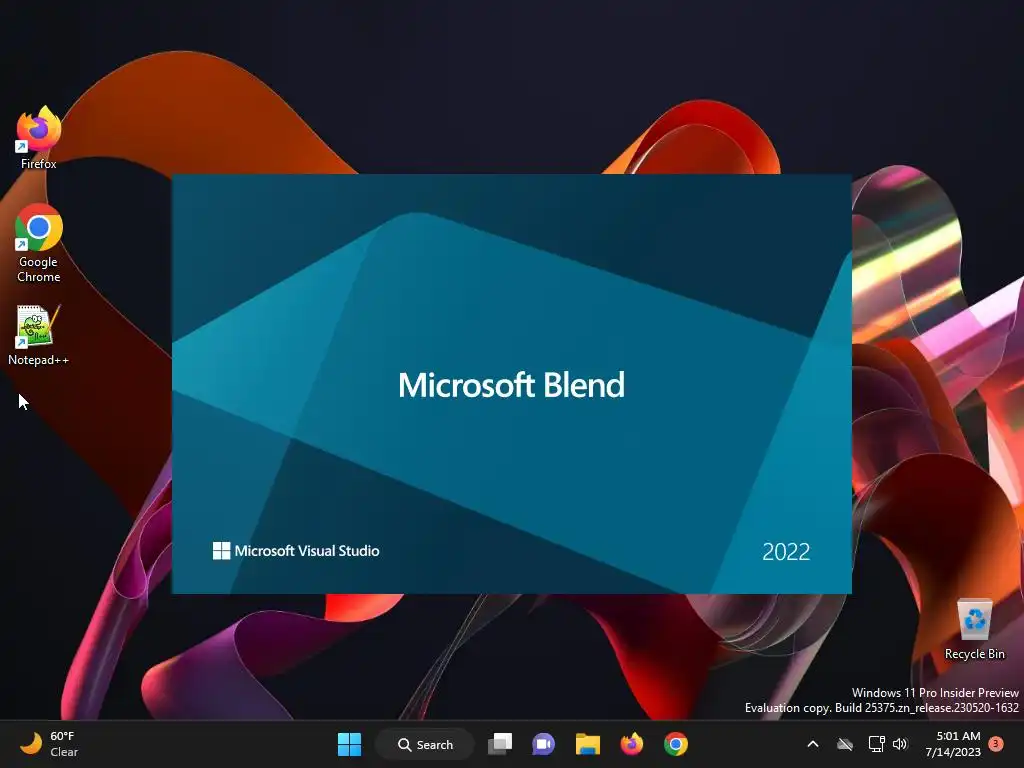Open the notification badge showing 3
Viewport: 1024px width, 768px height.
[x=996, y=743]
